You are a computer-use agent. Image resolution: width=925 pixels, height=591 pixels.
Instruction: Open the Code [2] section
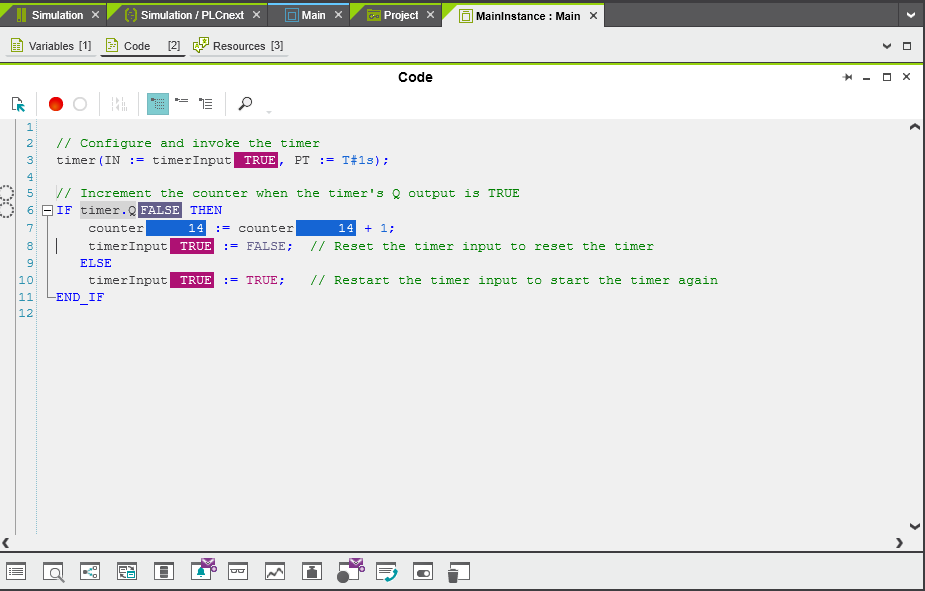143,46
